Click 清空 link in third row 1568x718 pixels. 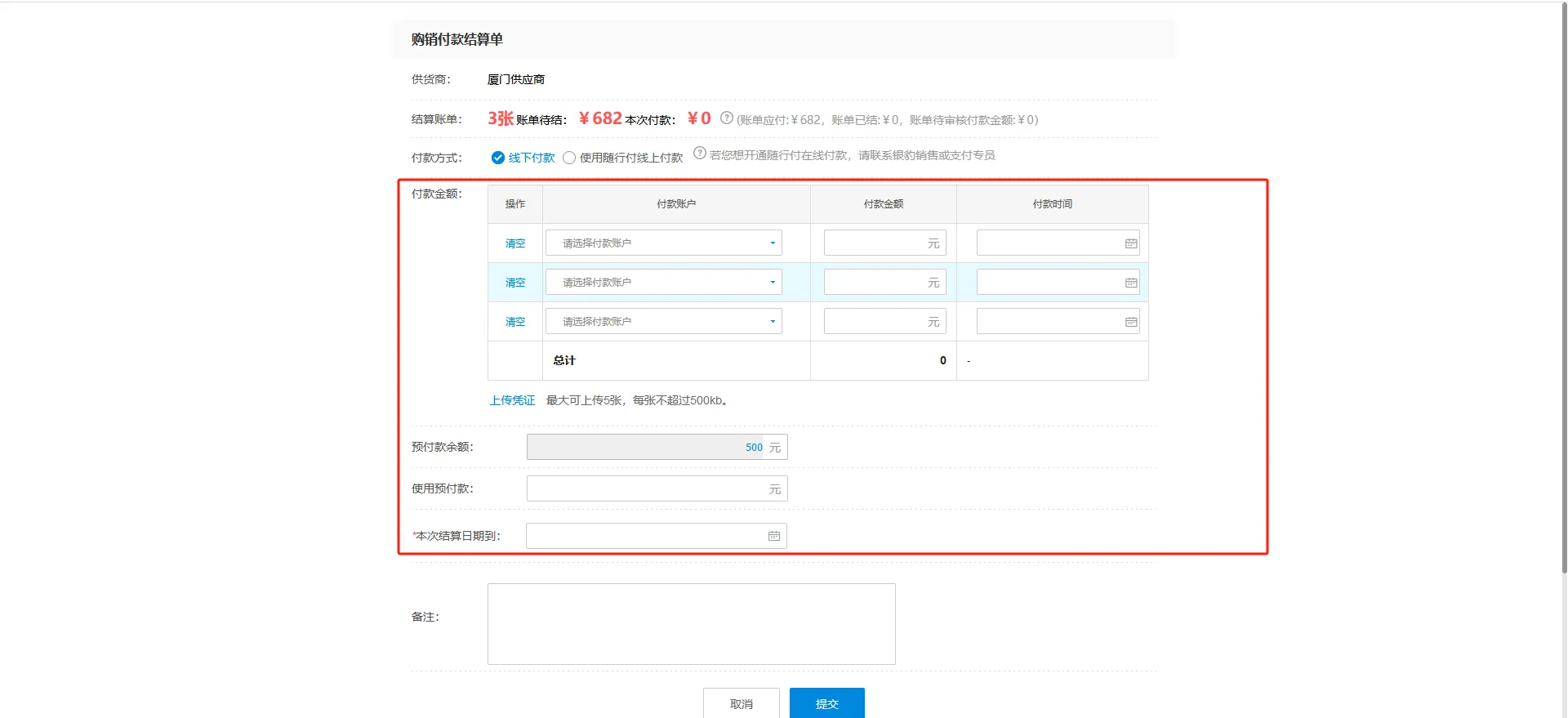coord(514,322)
